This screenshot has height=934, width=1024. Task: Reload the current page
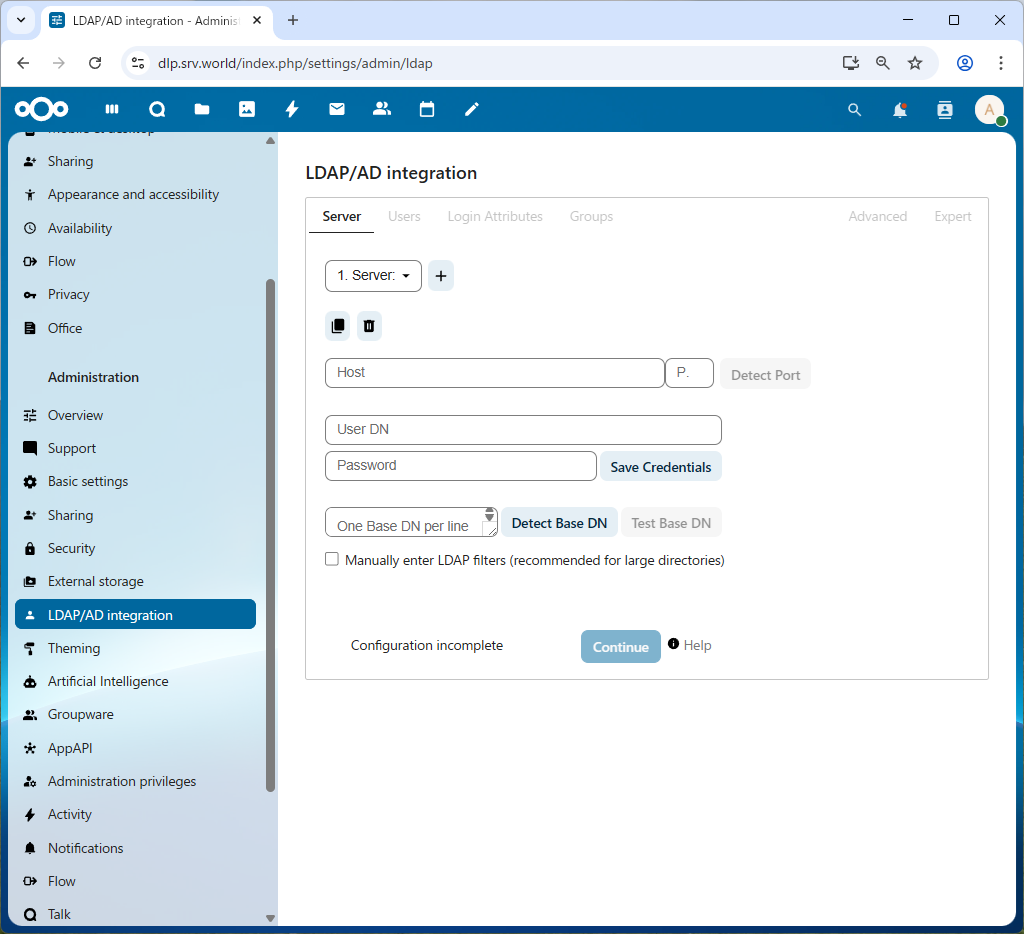[95, 63]
